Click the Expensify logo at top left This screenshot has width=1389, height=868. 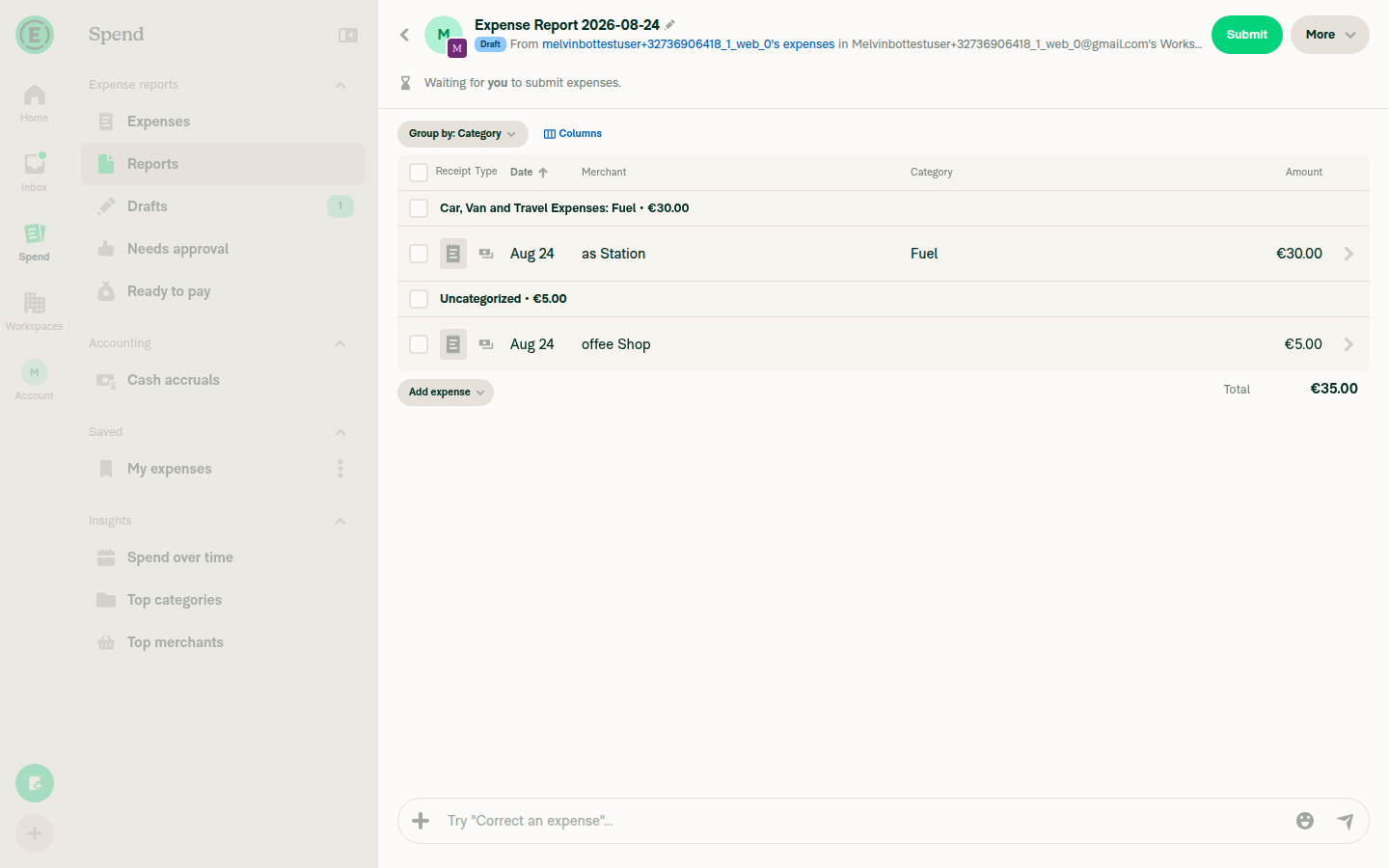[x=35, y=35]
